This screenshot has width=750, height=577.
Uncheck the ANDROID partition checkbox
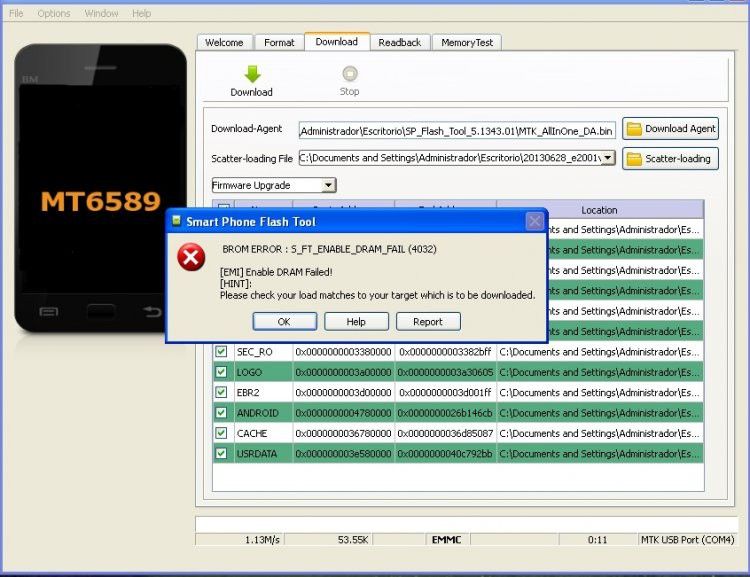(x=221, y=412)
